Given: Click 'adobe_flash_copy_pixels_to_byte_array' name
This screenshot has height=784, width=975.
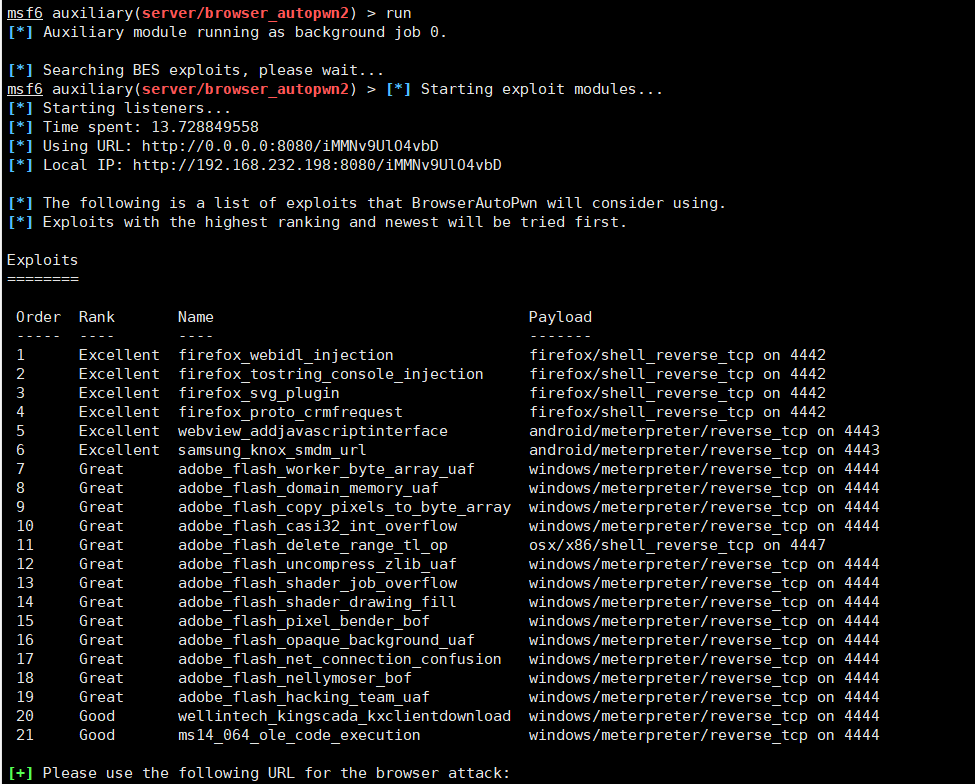Looking at the screenshot, I should click(x=344, y=507).
